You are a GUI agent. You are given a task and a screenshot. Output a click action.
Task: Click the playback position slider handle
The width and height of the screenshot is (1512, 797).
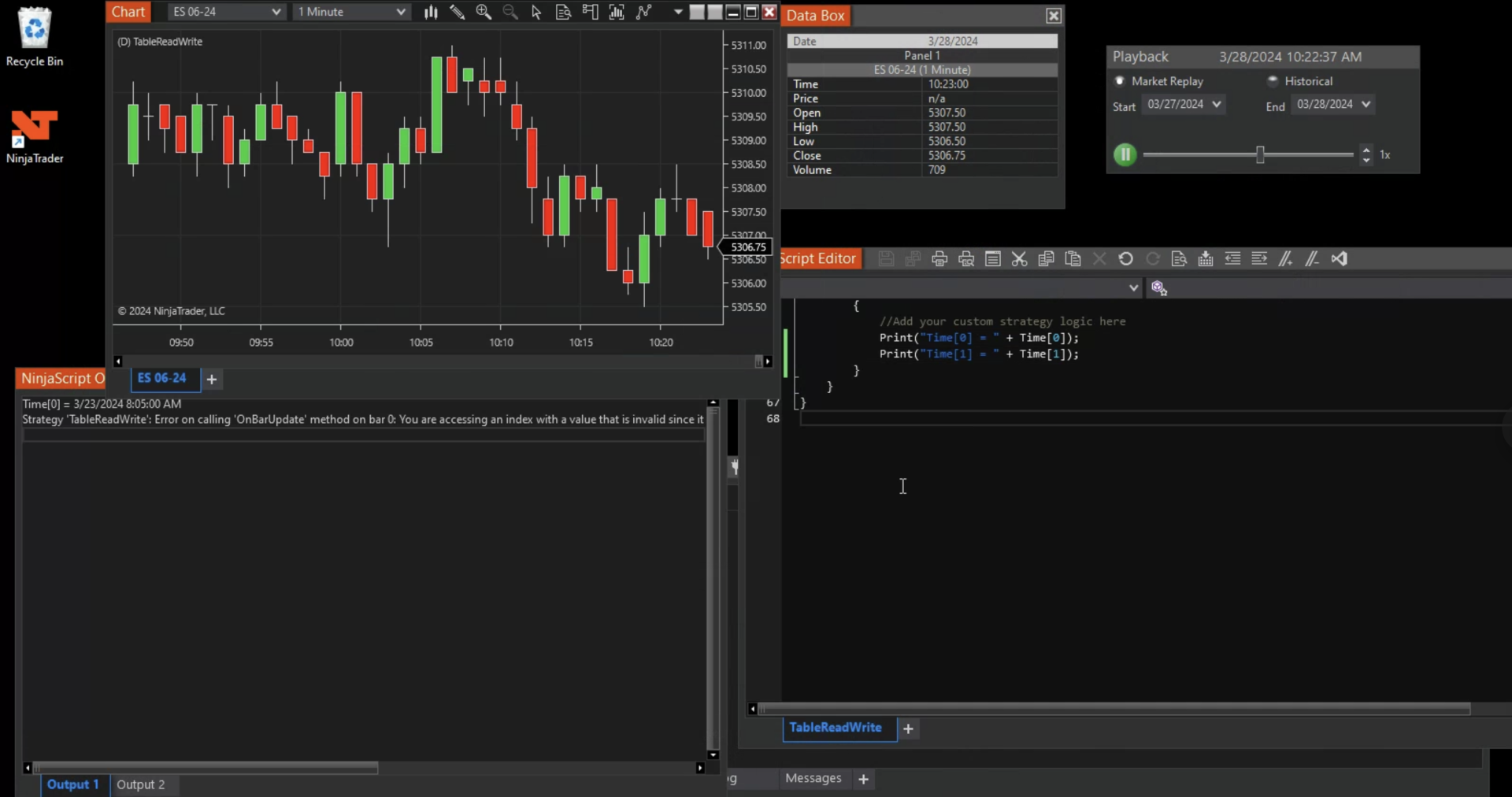pyautogui.click(x=1260, y=154)
